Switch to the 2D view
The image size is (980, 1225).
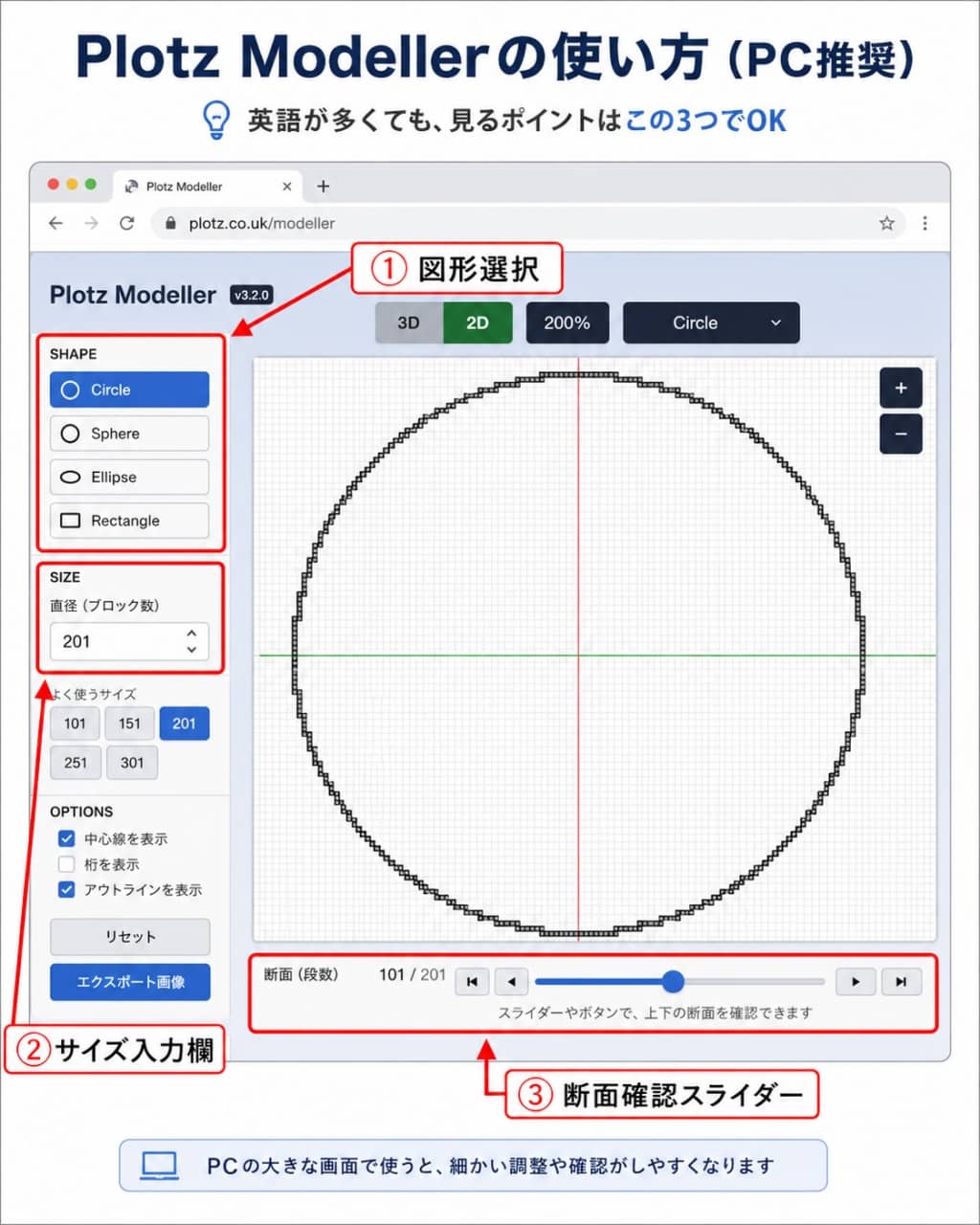478,323
